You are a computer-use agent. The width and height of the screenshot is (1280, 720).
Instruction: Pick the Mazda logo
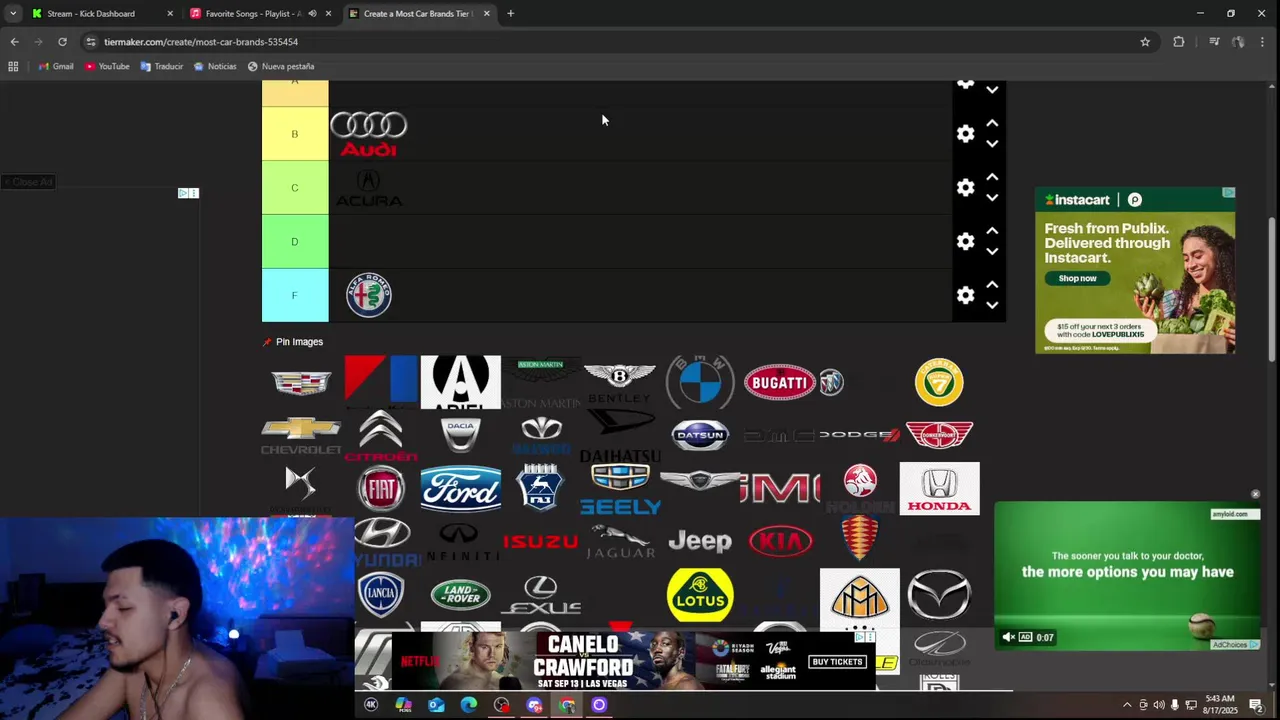[939, 595]
